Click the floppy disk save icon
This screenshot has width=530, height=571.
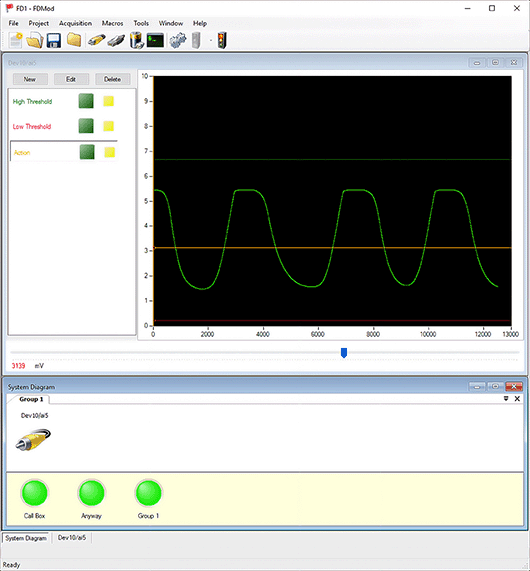[x=54, y=40]
